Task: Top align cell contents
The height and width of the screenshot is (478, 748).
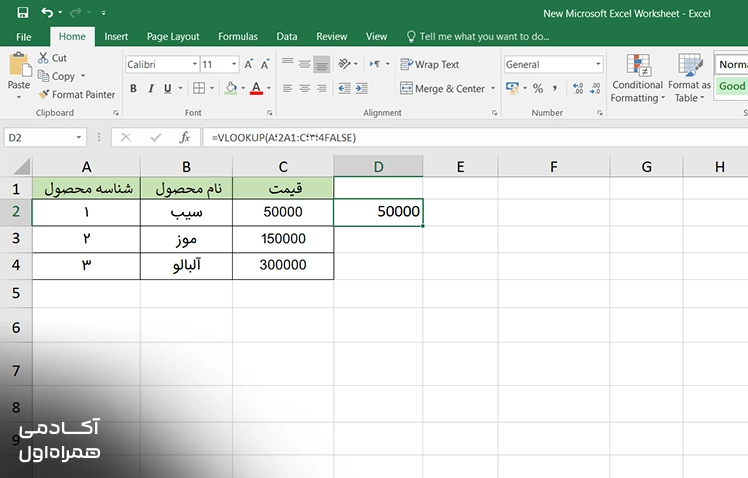Action: point(287,64)
